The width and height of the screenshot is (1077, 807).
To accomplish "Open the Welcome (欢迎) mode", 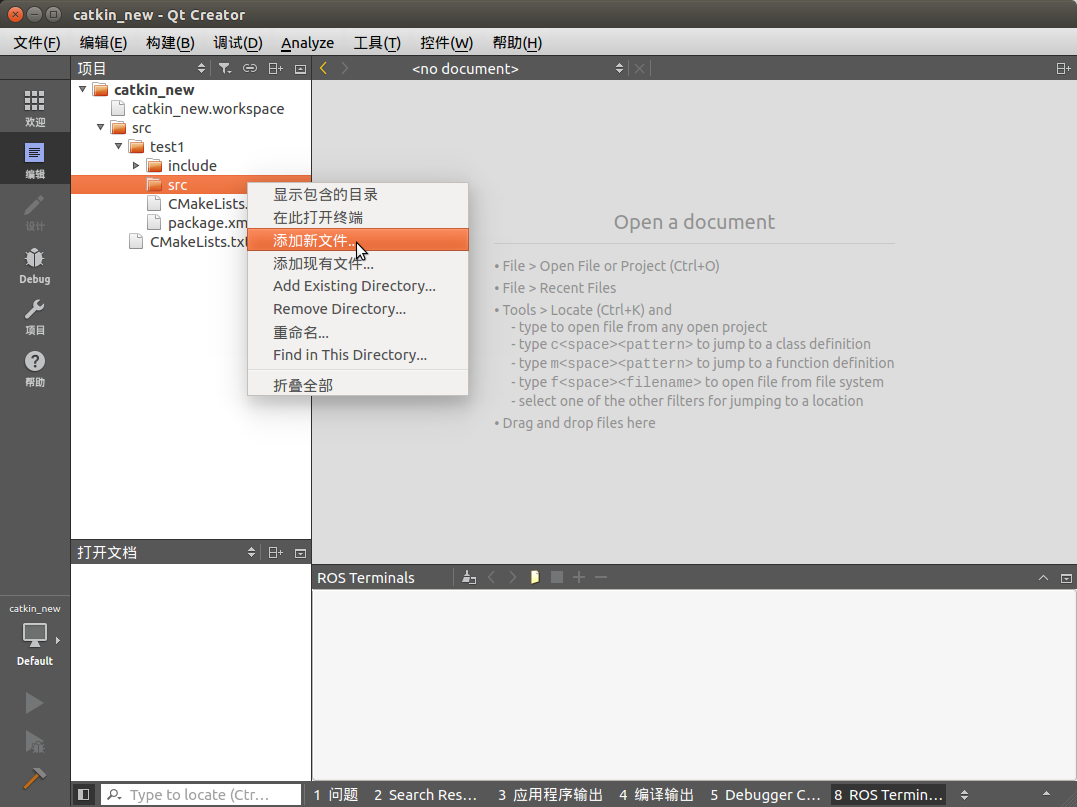I will coord(34,108).
